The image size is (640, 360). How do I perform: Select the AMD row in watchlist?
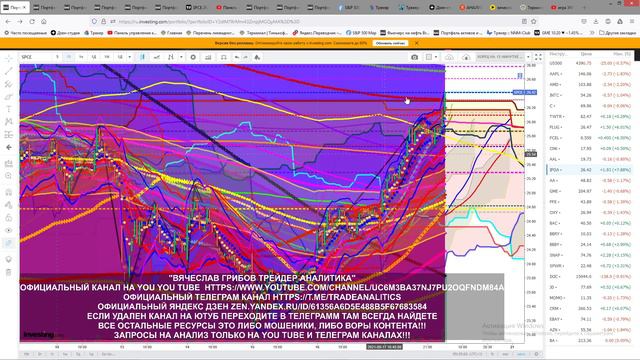pyautogui.click(x=589, y=84)
